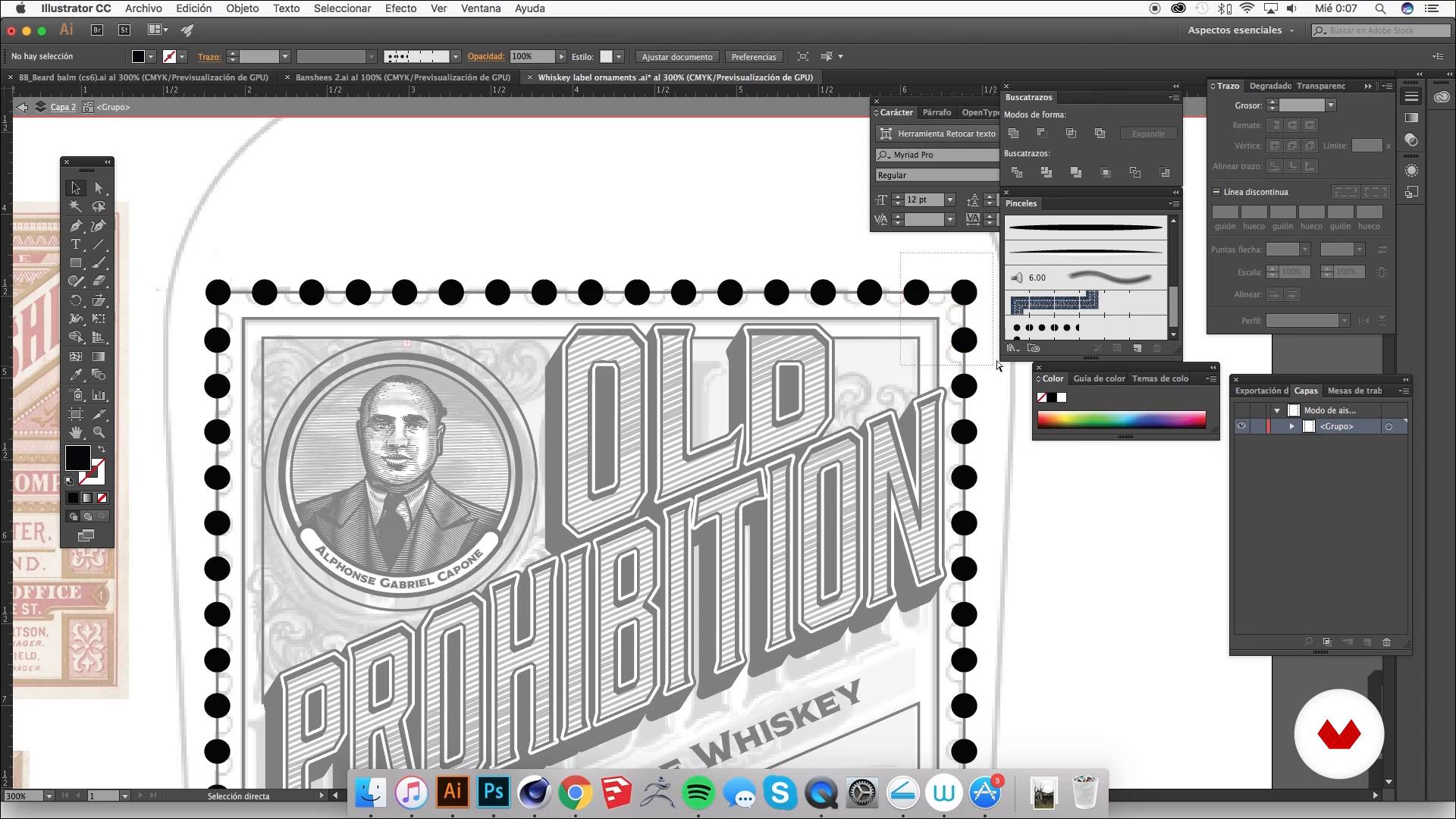Enable Draw Behind mode

click(x=88, y=516)
